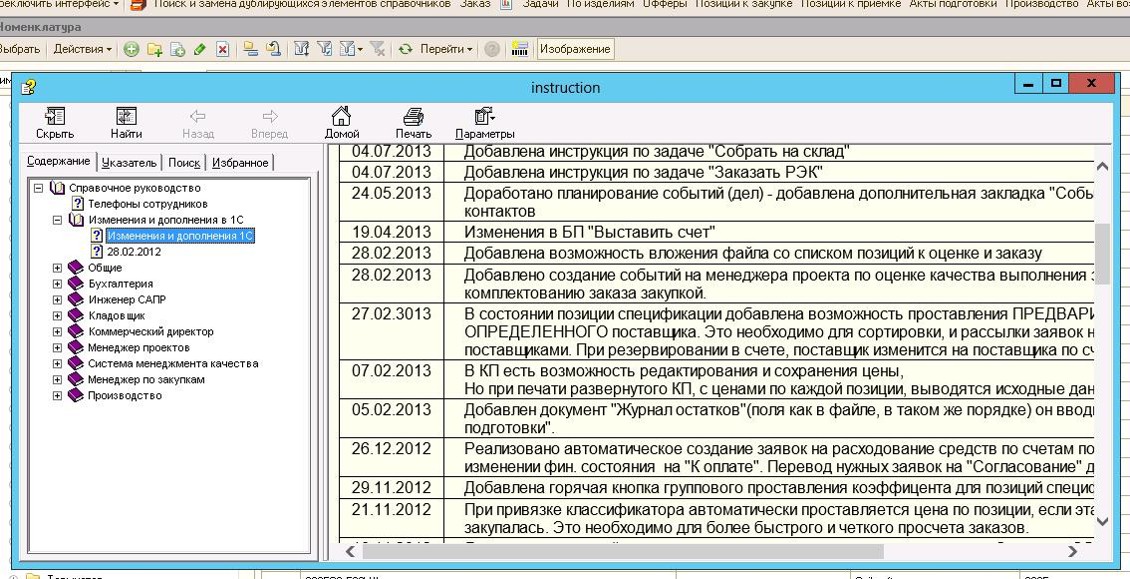Image resolution: width=1130 pixels, height=579 pixels.
Task: Click the green refresh arrows icon
Action: pyautogui.click(x=406, y=49)
